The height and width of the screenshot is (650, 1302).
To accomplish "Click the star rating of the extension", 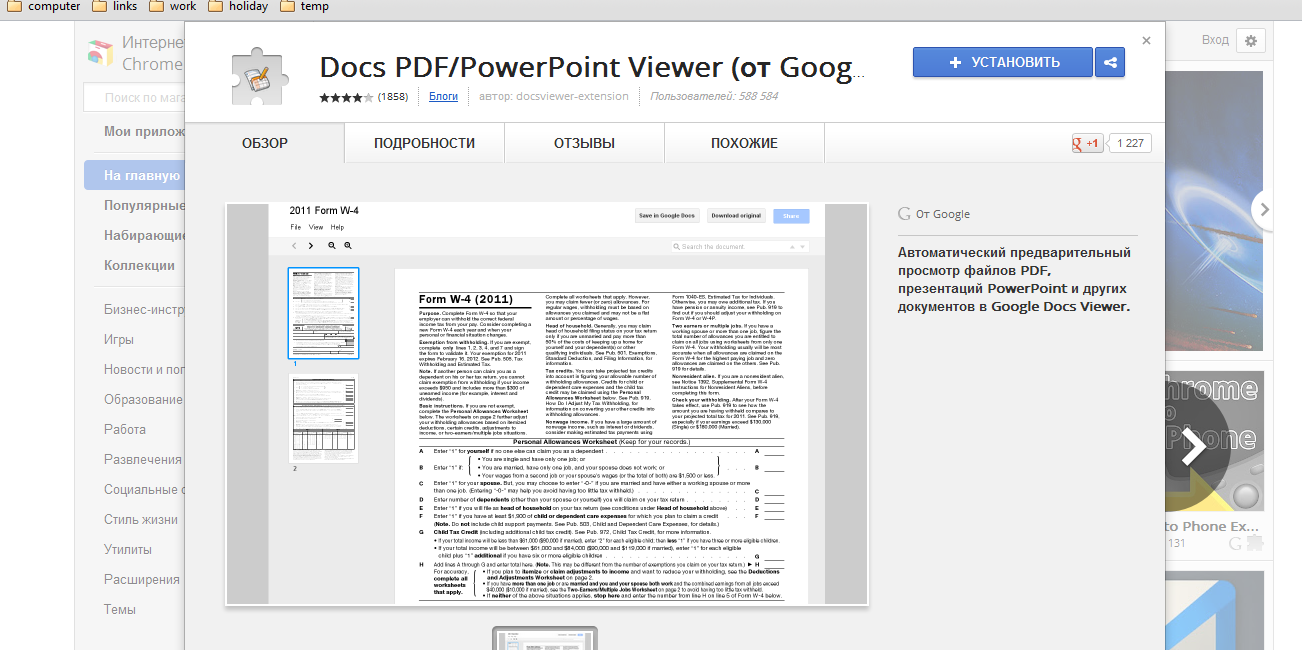I will coord(346,97).
